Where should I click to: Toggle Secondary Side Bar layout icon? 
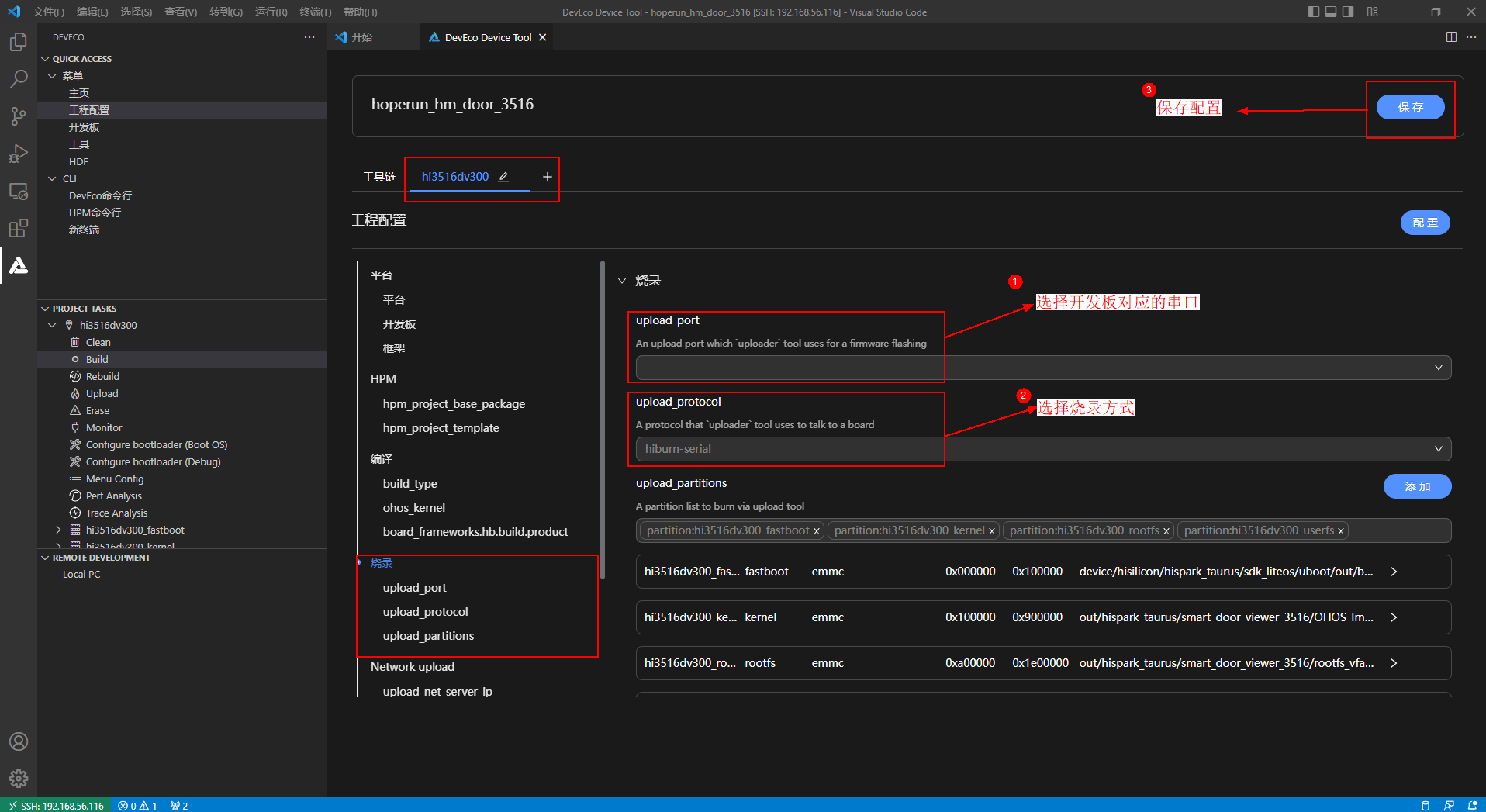coord(1348,12)
